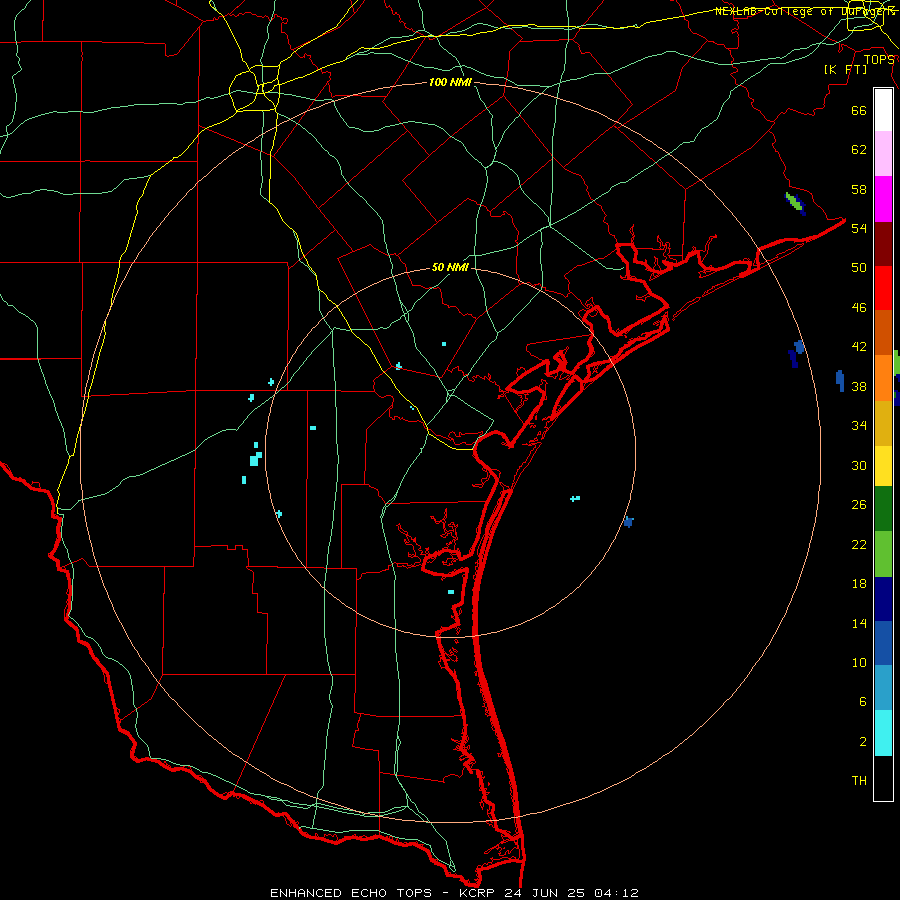The width and height of the screenshot is (900, 900).
Task: Click the "22" legend value
Action: click(859, 544)
